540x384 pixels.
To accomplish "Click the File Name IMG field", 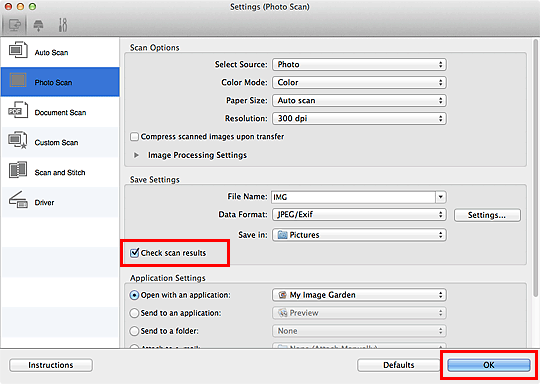I will point(353,197).
